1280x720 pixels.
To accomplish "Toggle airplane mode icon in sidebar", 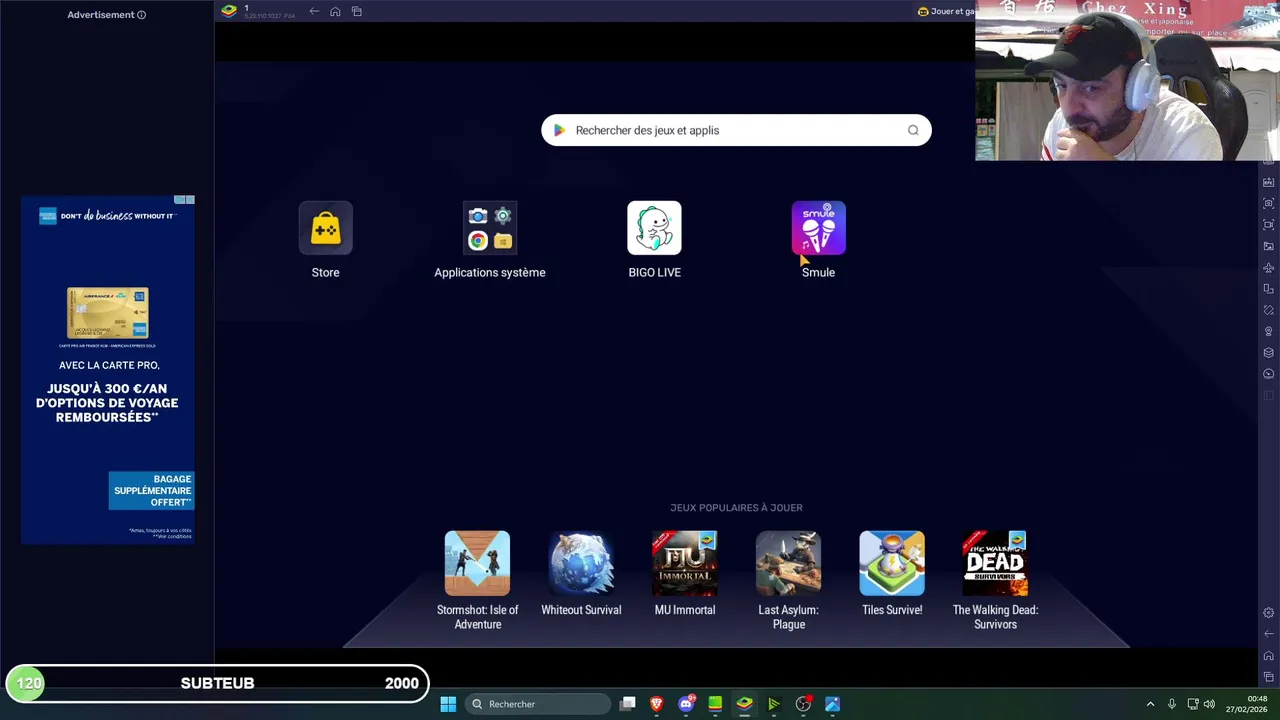I will (x=1269, y=267).
